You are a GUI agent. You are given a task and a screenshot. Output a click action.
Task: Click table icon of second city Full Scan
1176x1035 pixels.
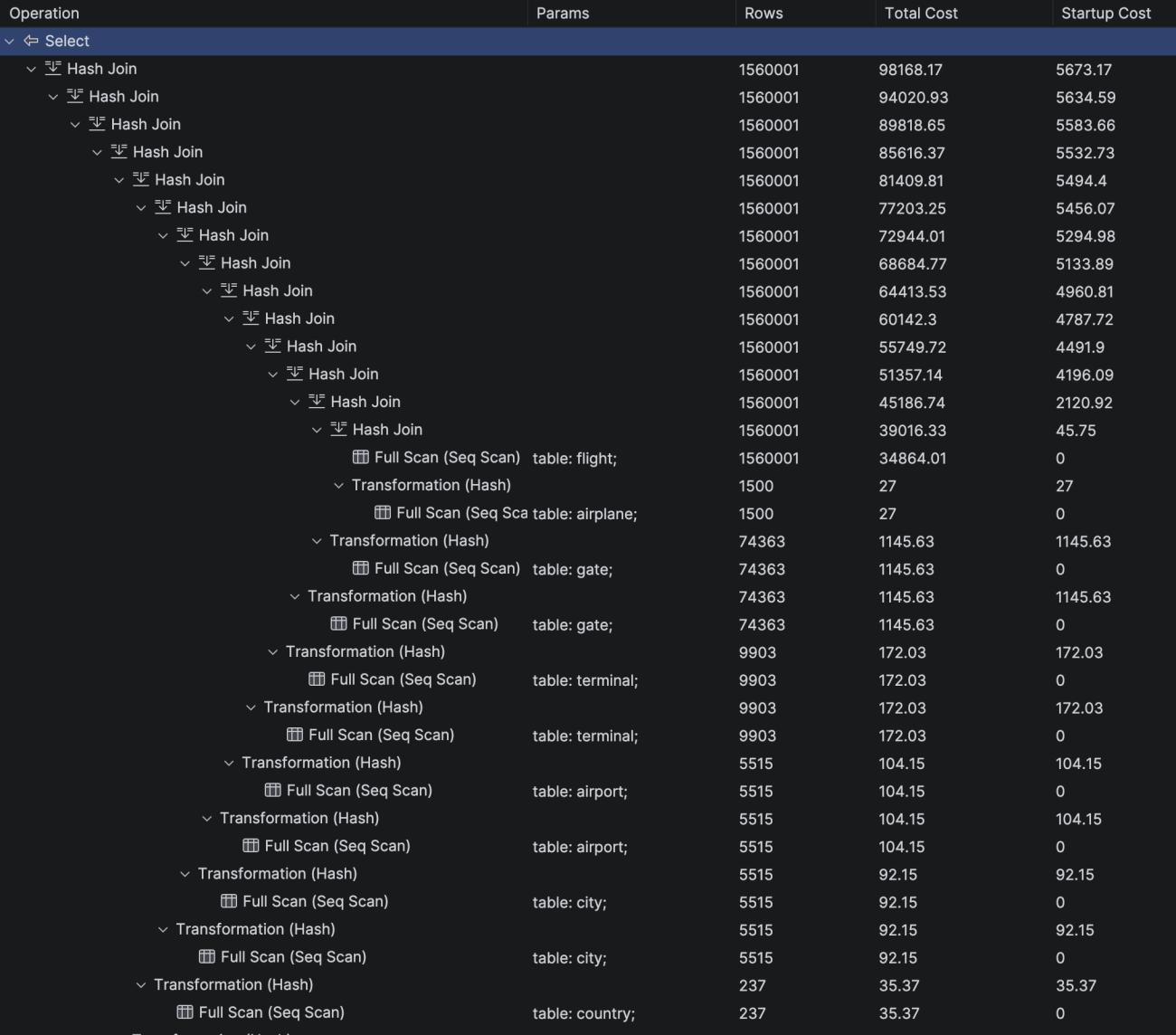(206, 957)
